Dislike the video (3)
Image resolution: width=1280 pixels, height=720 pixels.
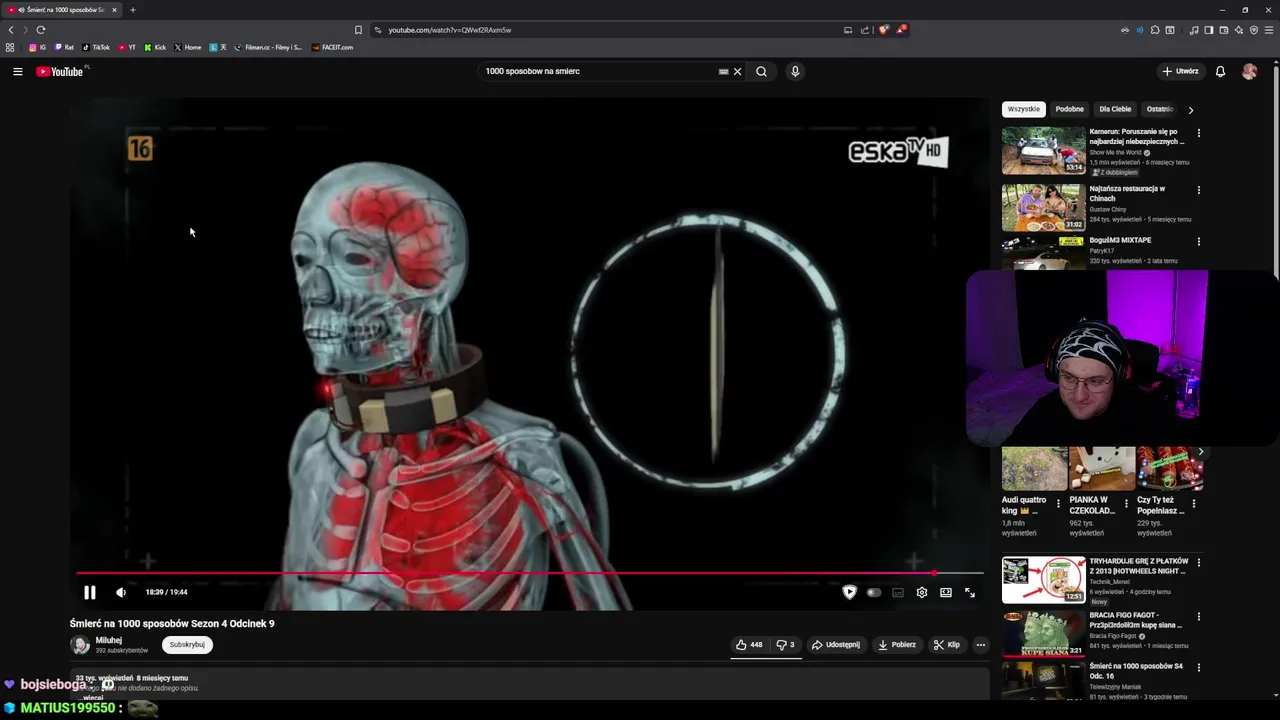(785, 645)
